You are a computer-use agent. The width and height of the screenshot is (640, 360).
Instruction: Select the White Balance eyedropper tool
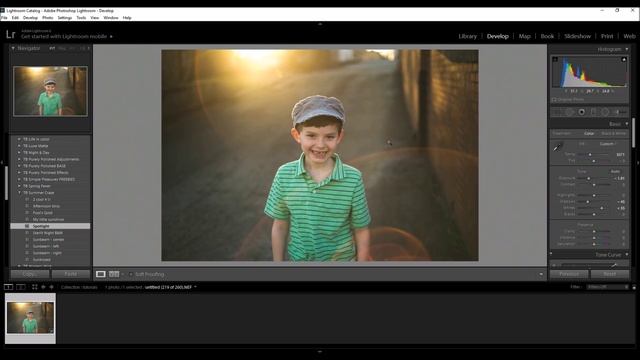point(558,147)
